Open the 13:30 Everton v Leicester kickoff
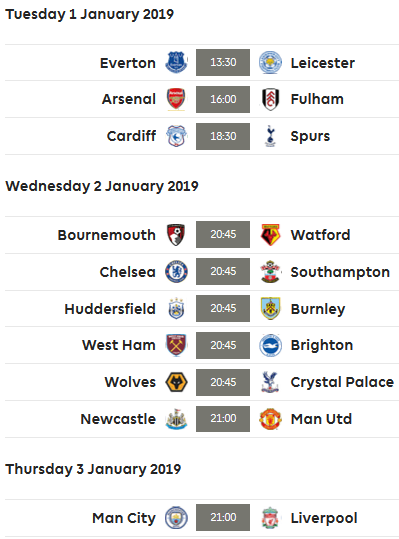 tap(223, 63)
